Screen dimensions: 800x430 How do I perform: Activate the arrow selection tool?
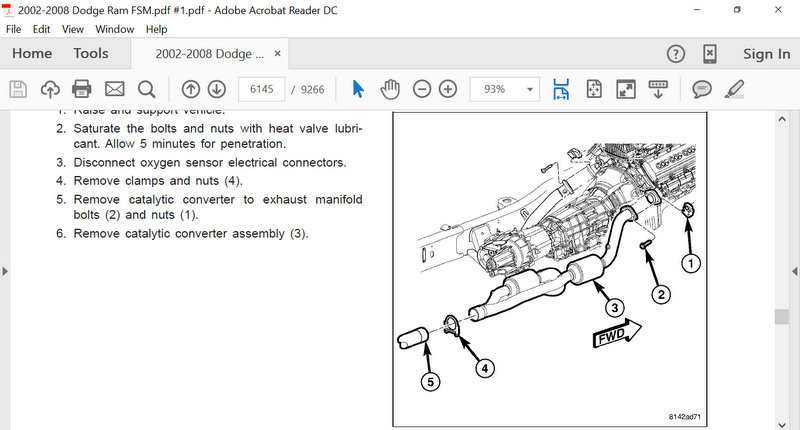click(359, 89)
